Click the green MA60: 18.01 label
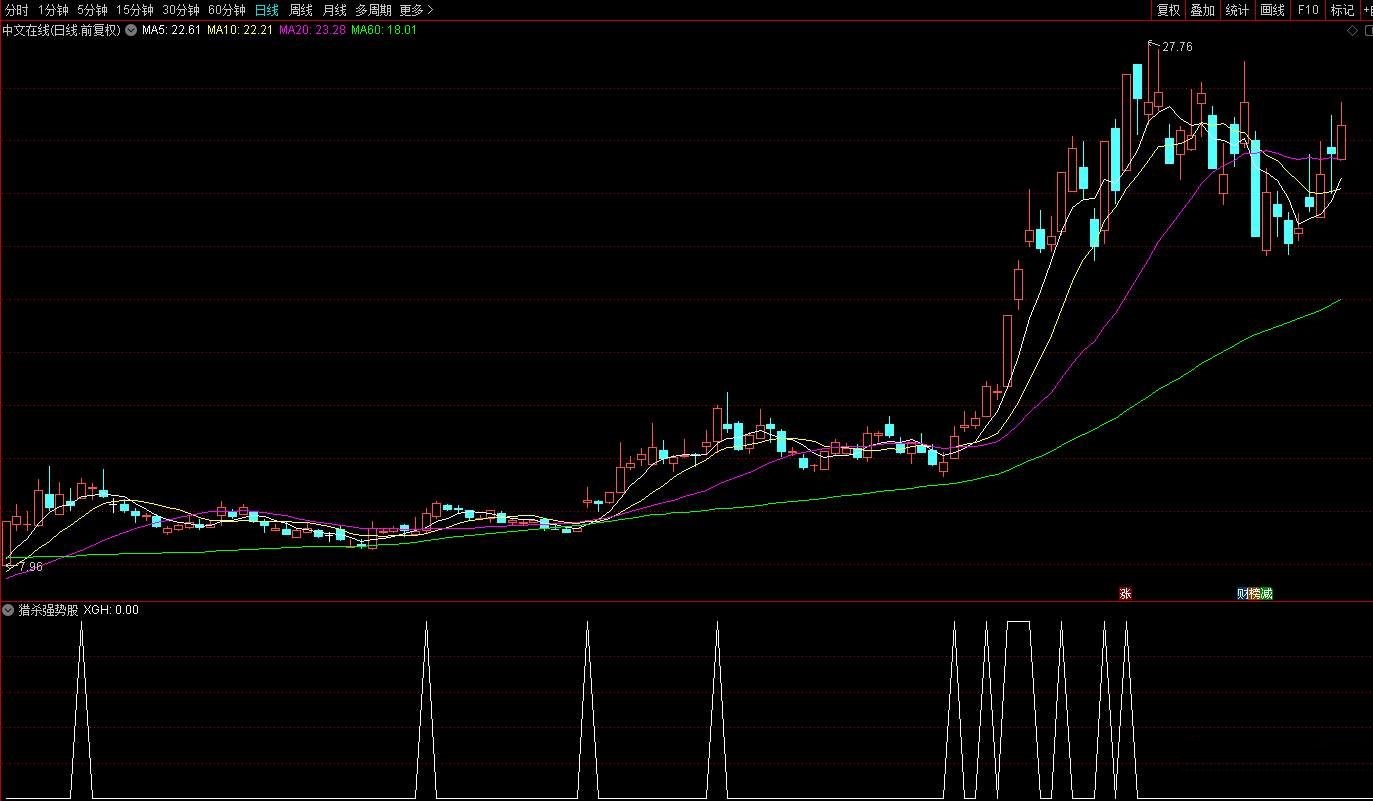Screen dimensions: 1373x801 click(x=384, y=30)
